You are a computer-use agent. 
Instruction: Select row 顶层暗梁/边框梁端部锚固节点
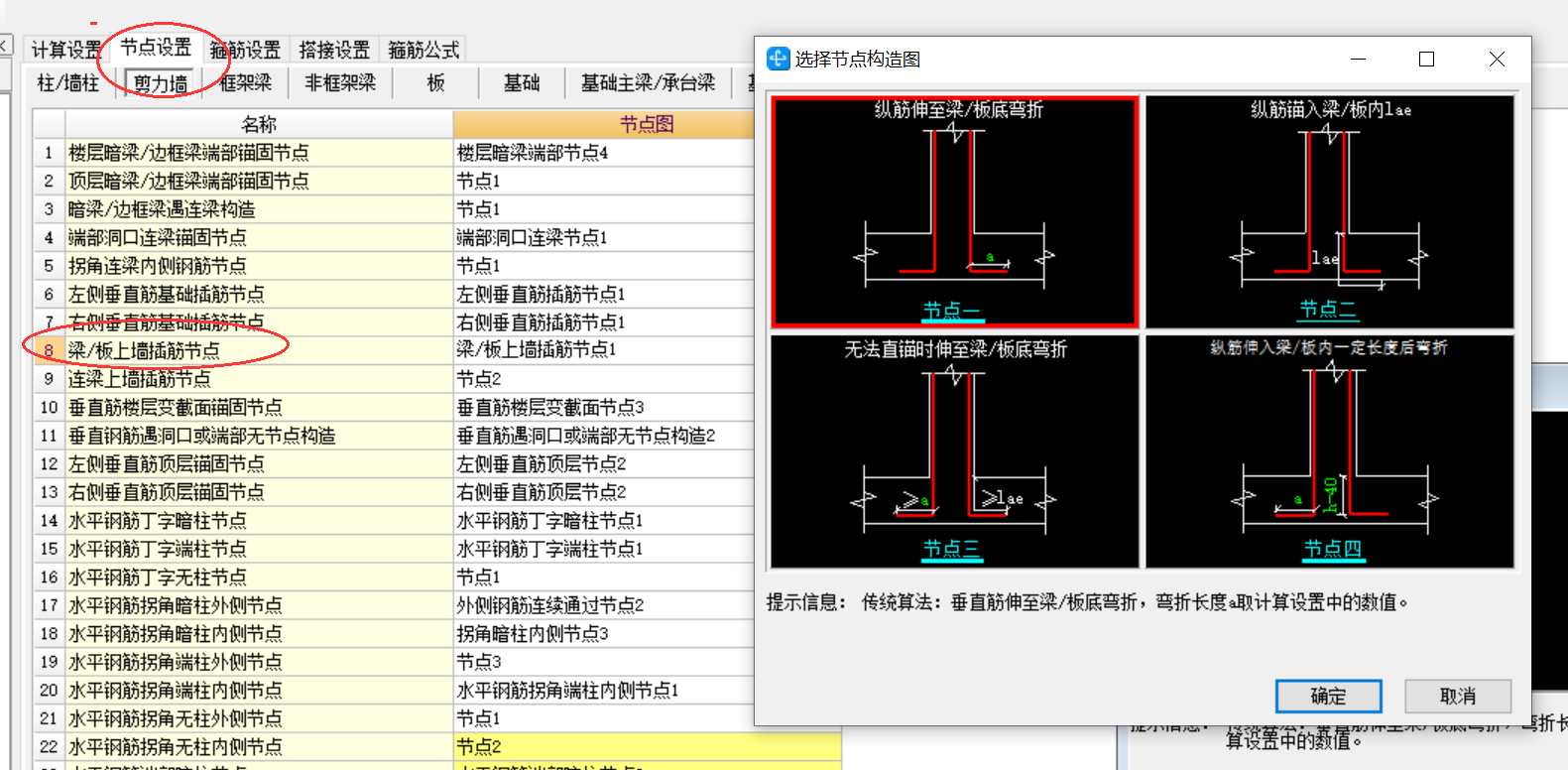[x=259, y=181]
